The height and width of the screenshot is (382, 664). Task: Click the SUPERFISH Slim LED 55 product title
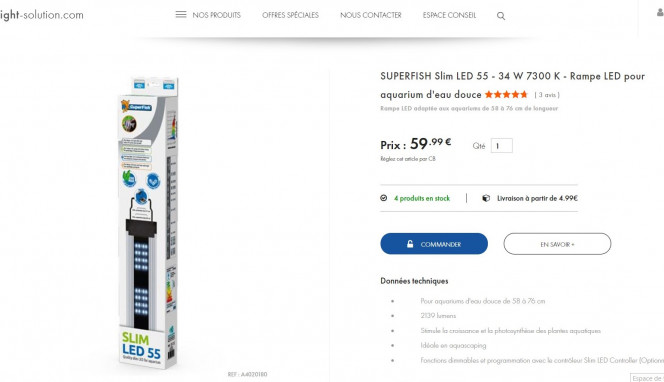[512, 85]
